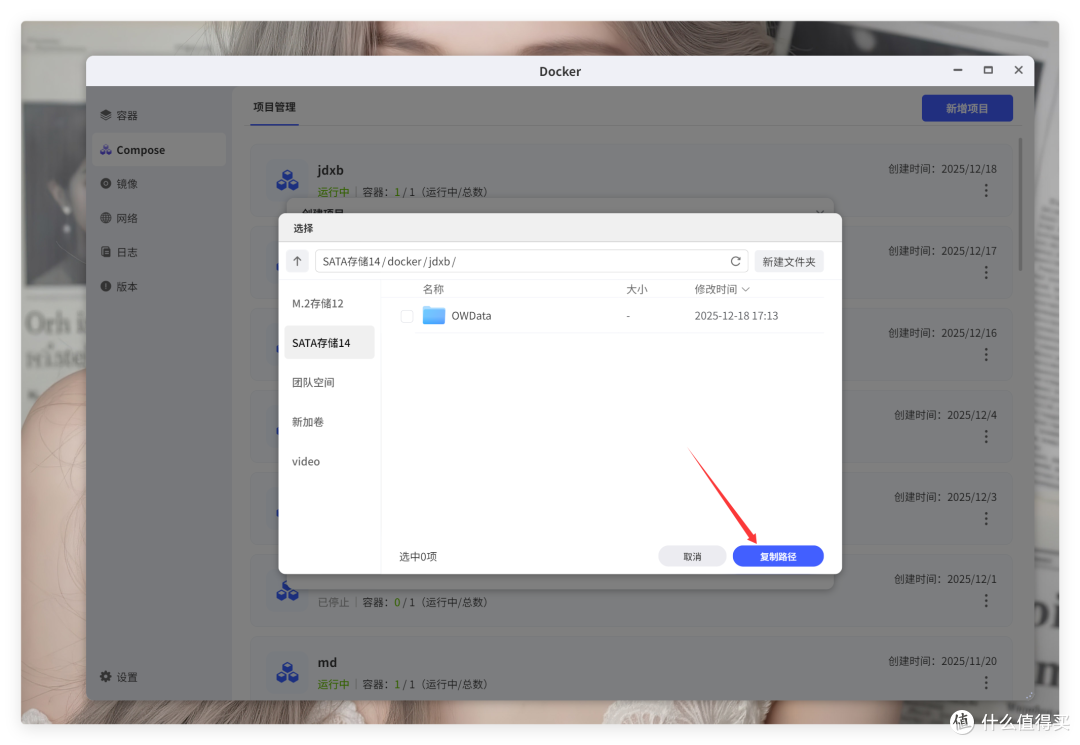Select the M.2存储12 storage location

click(329, 303)
